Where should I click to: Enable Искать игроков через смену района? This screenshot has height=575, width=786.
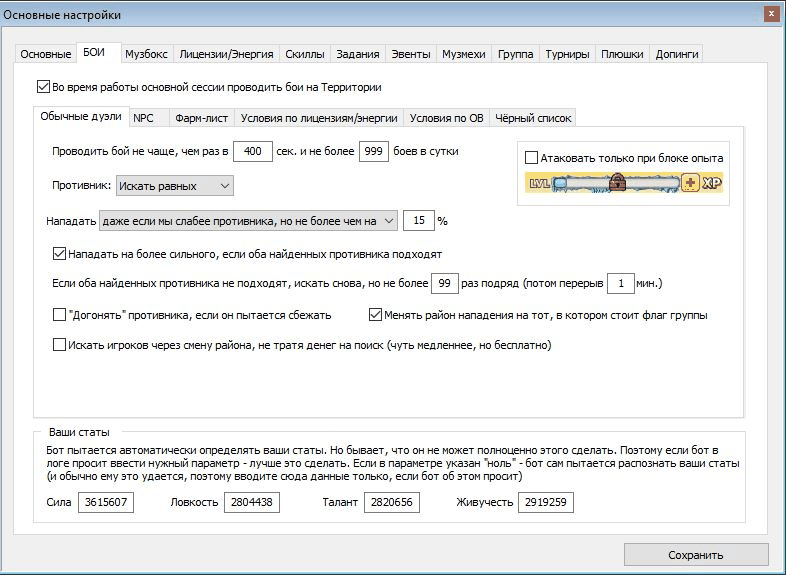coord(59,344)
